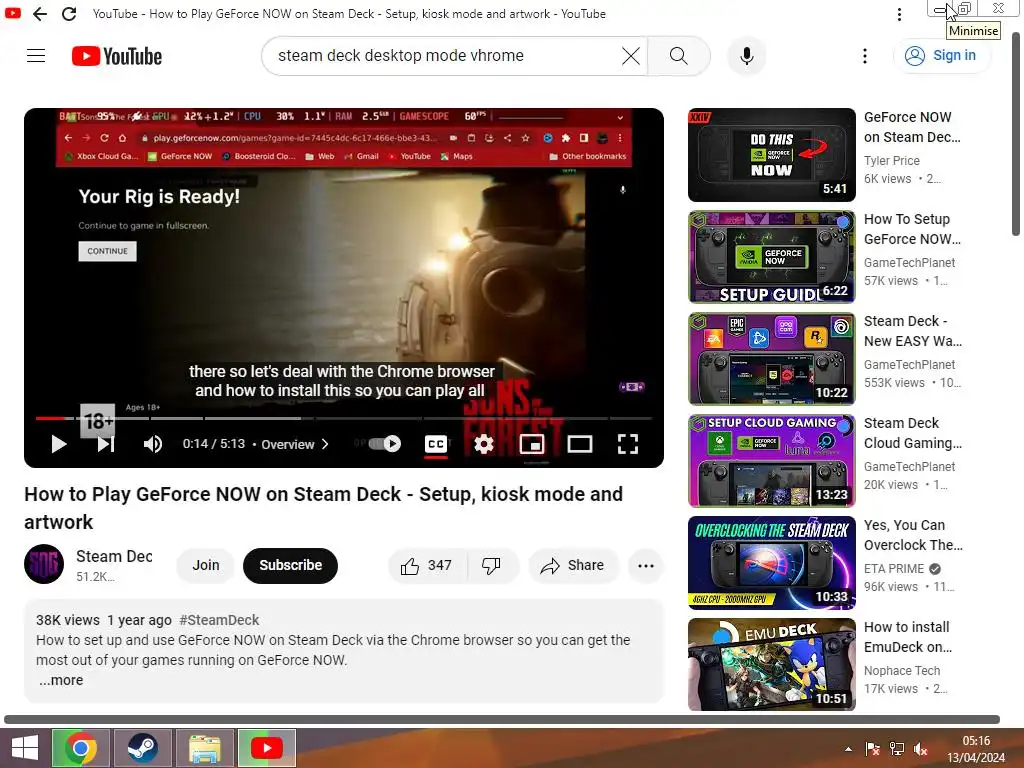Dislike the video
This screenshot has width=1024, height=768.
click(x=491, y=566)
